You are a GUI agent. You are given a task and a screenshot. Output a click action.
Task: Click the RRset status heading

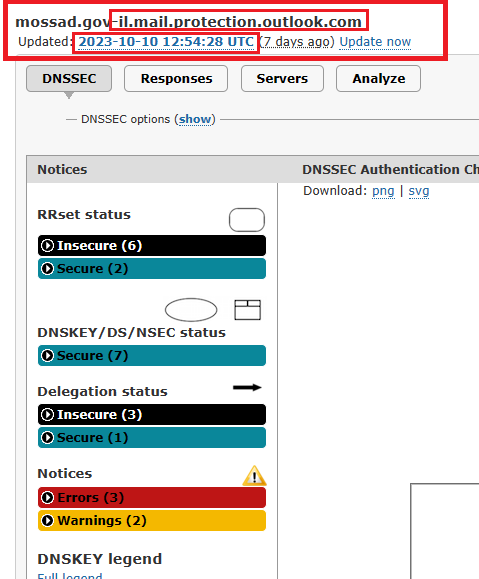click(x=84, y=215)
